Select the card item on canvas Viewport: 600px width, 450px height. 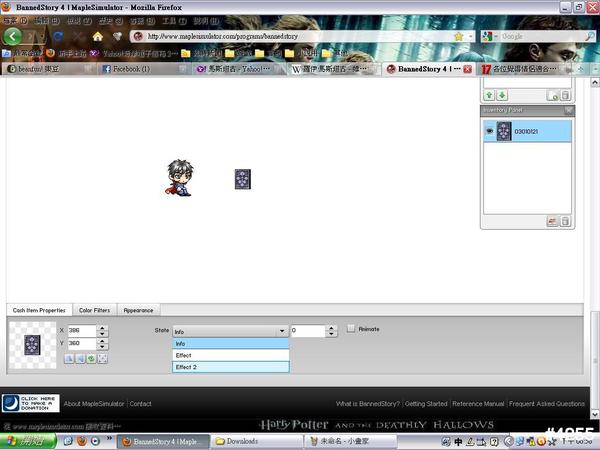coord(243,179)
